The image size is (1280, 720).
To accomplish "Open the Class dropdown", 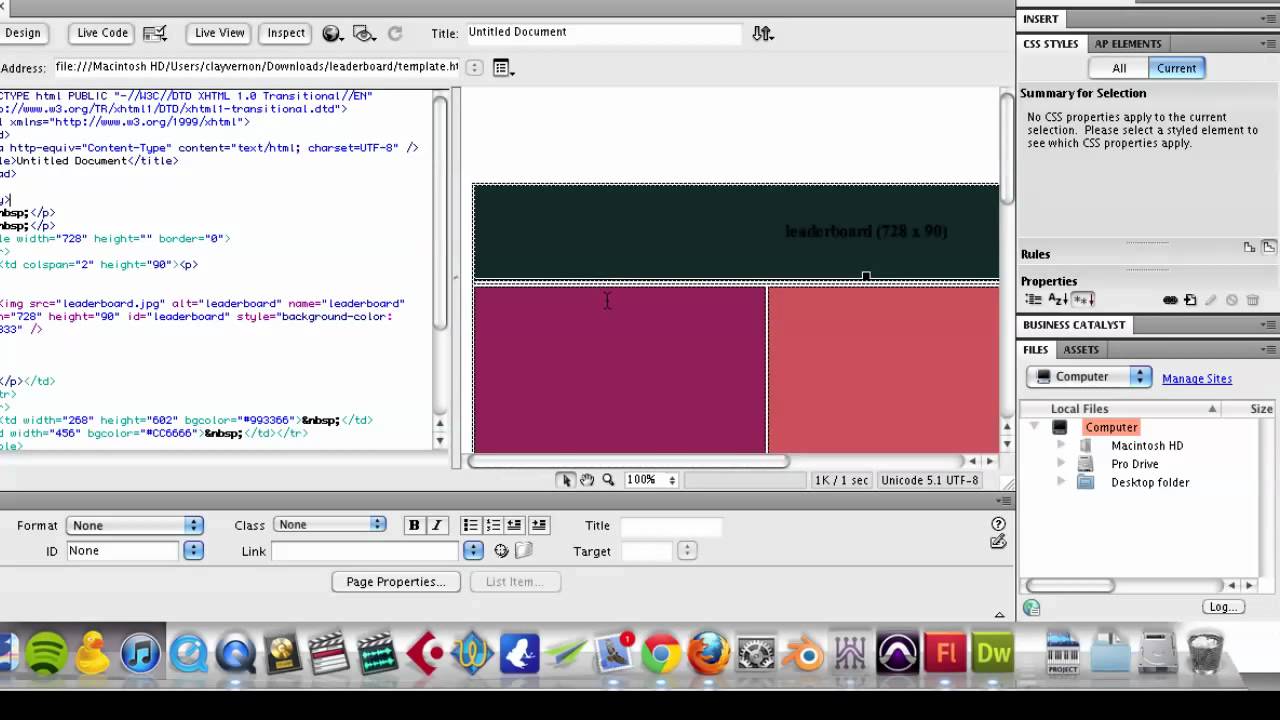I will click(x=330, y=524).
